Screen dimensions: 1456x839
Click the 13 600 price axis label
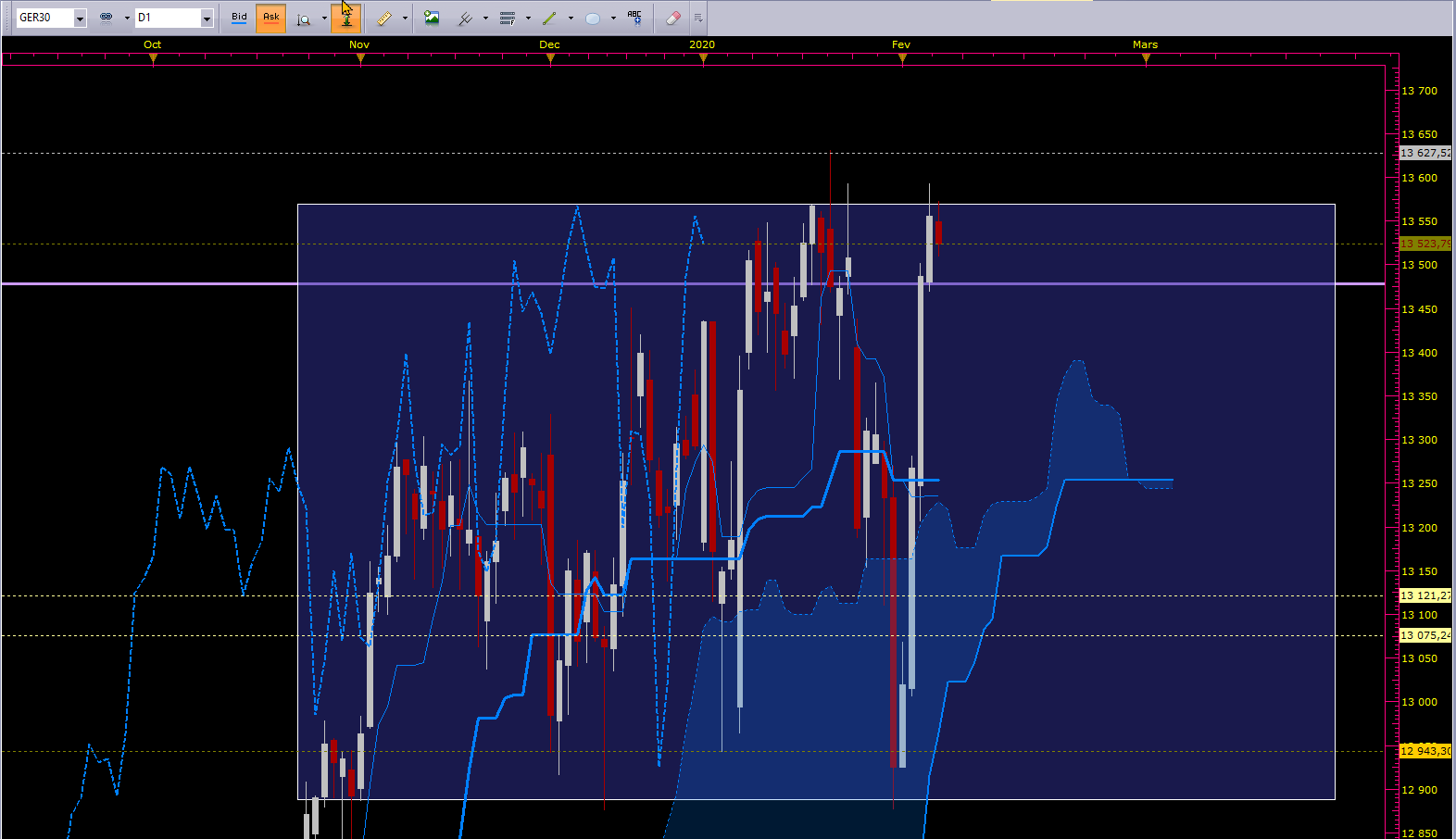[1420, 178]
